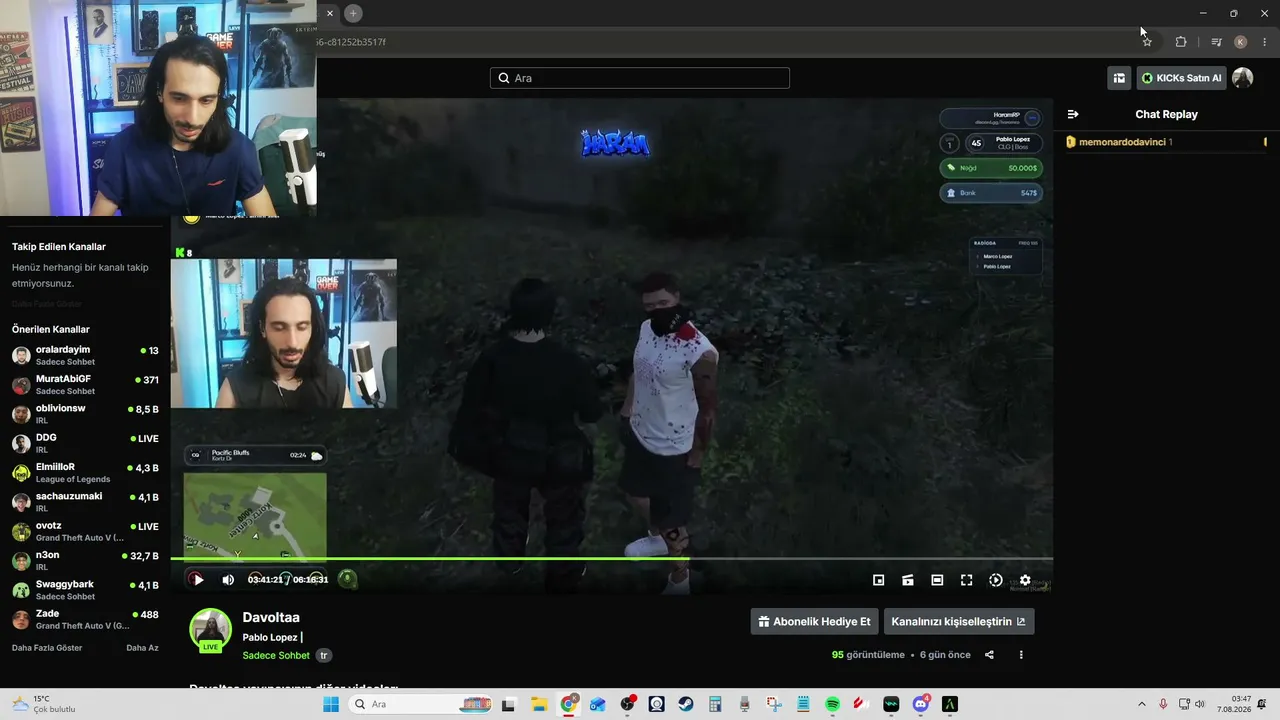This screenshot has height=720, width=1280.
Task: Open the user profile avatar menu
Action: pyautogui.click(x=1243, y=78)
